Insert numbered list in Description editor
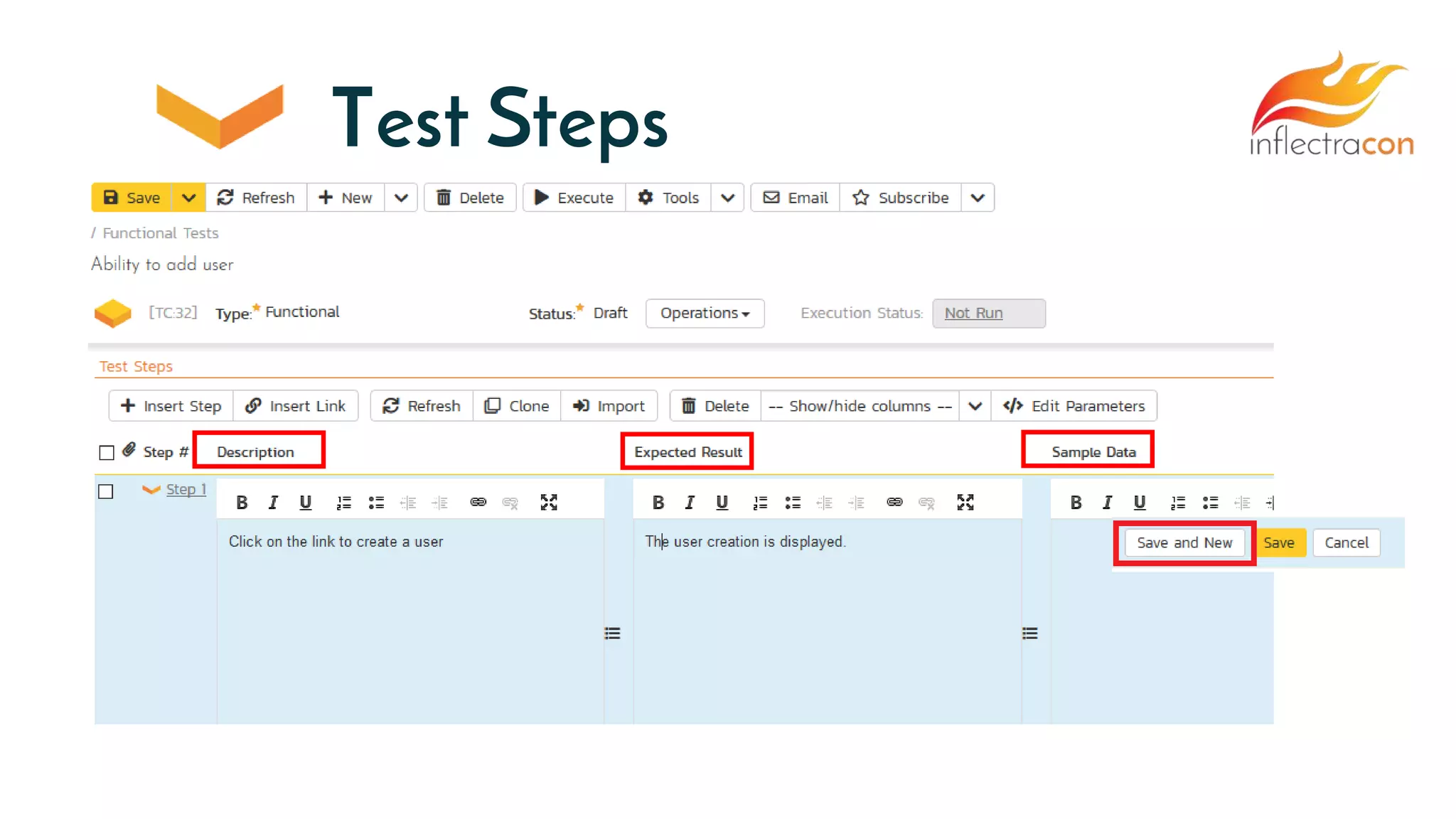The height and width of the screenshot is (819, 1456). (344, 503)
